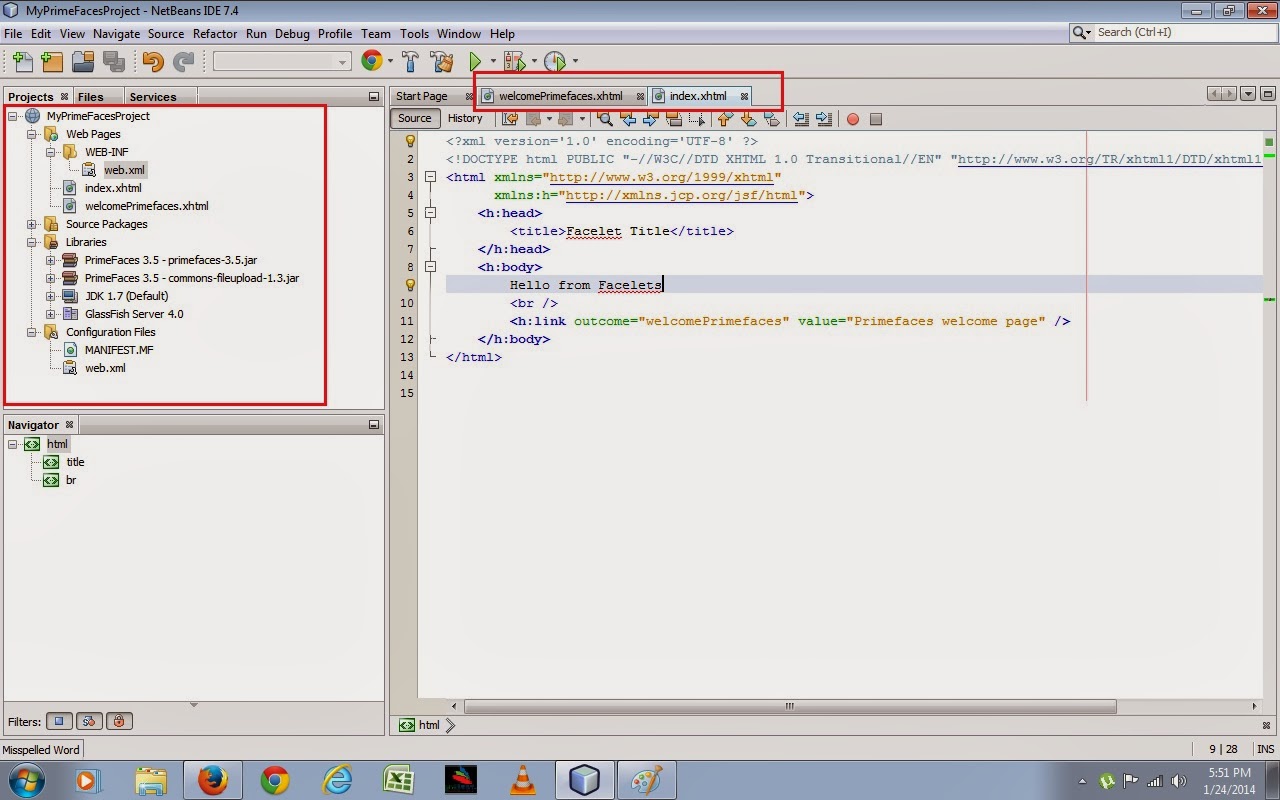The image size is (1280, 800).
Task: Open the File menu
Action: pos(13,33)
